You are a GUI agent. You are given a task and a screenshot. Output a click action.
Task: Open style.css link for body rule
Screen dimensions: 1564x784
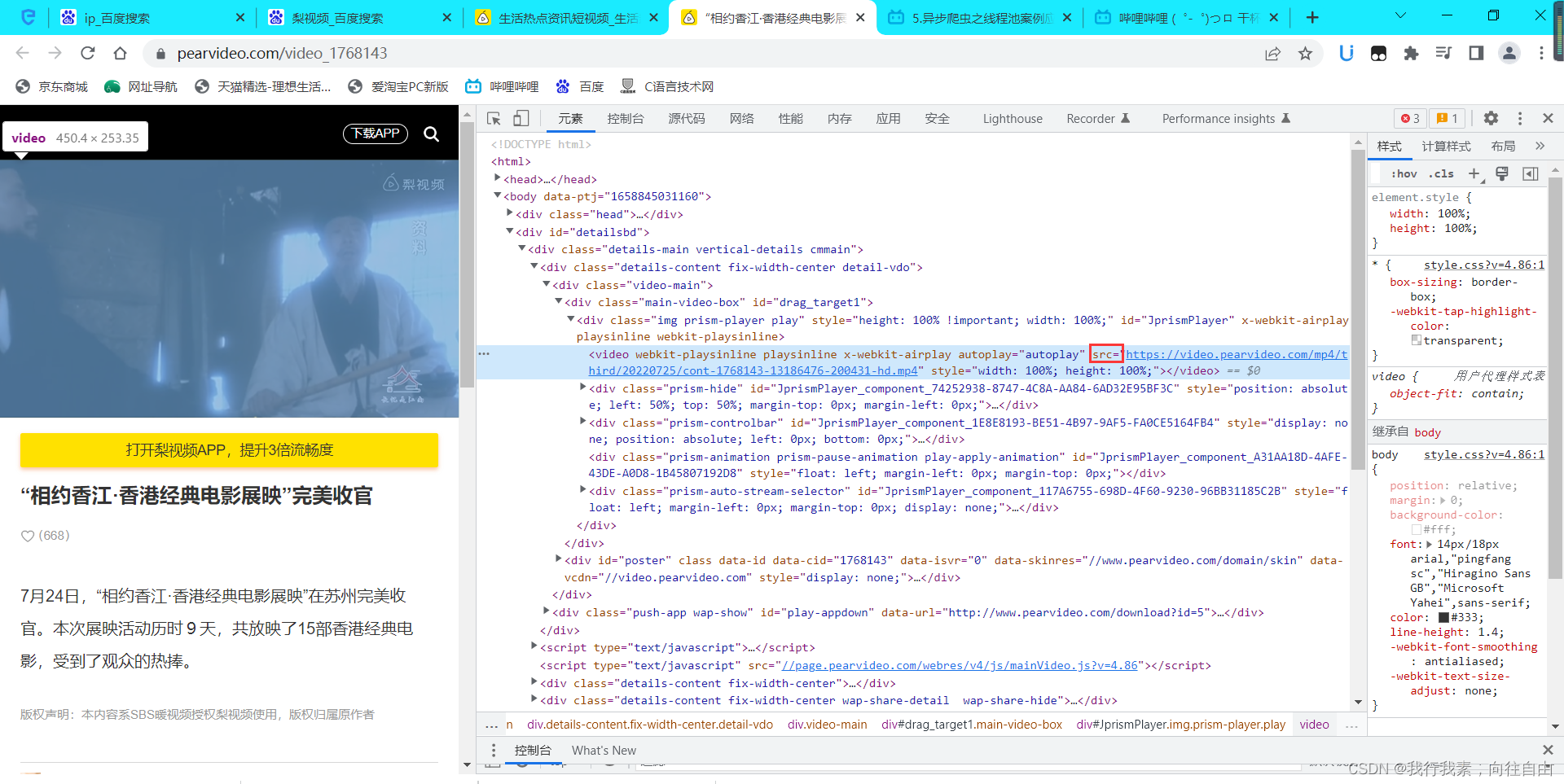click(1483, 455)
